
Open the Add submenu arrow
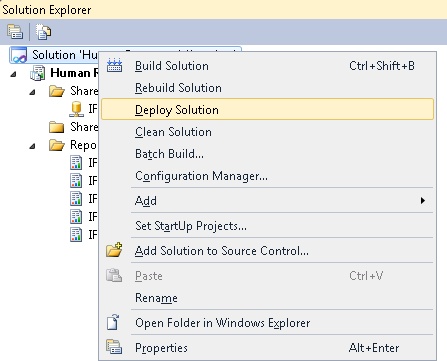423,201
